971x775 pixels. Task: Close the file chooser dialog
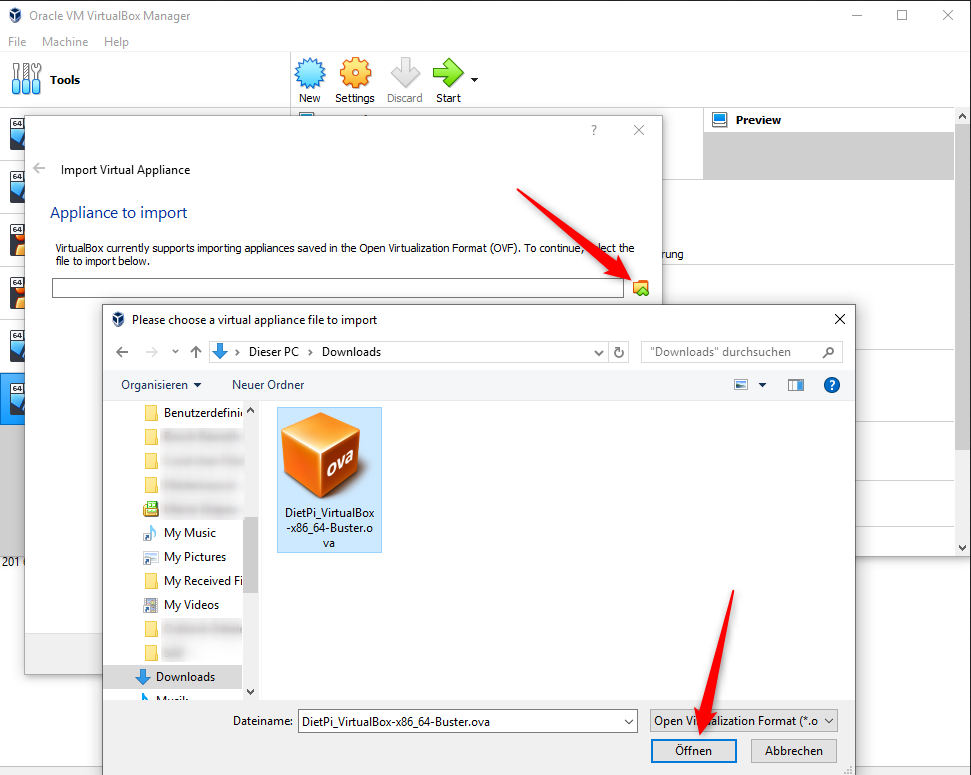click(x=840, y=319)
